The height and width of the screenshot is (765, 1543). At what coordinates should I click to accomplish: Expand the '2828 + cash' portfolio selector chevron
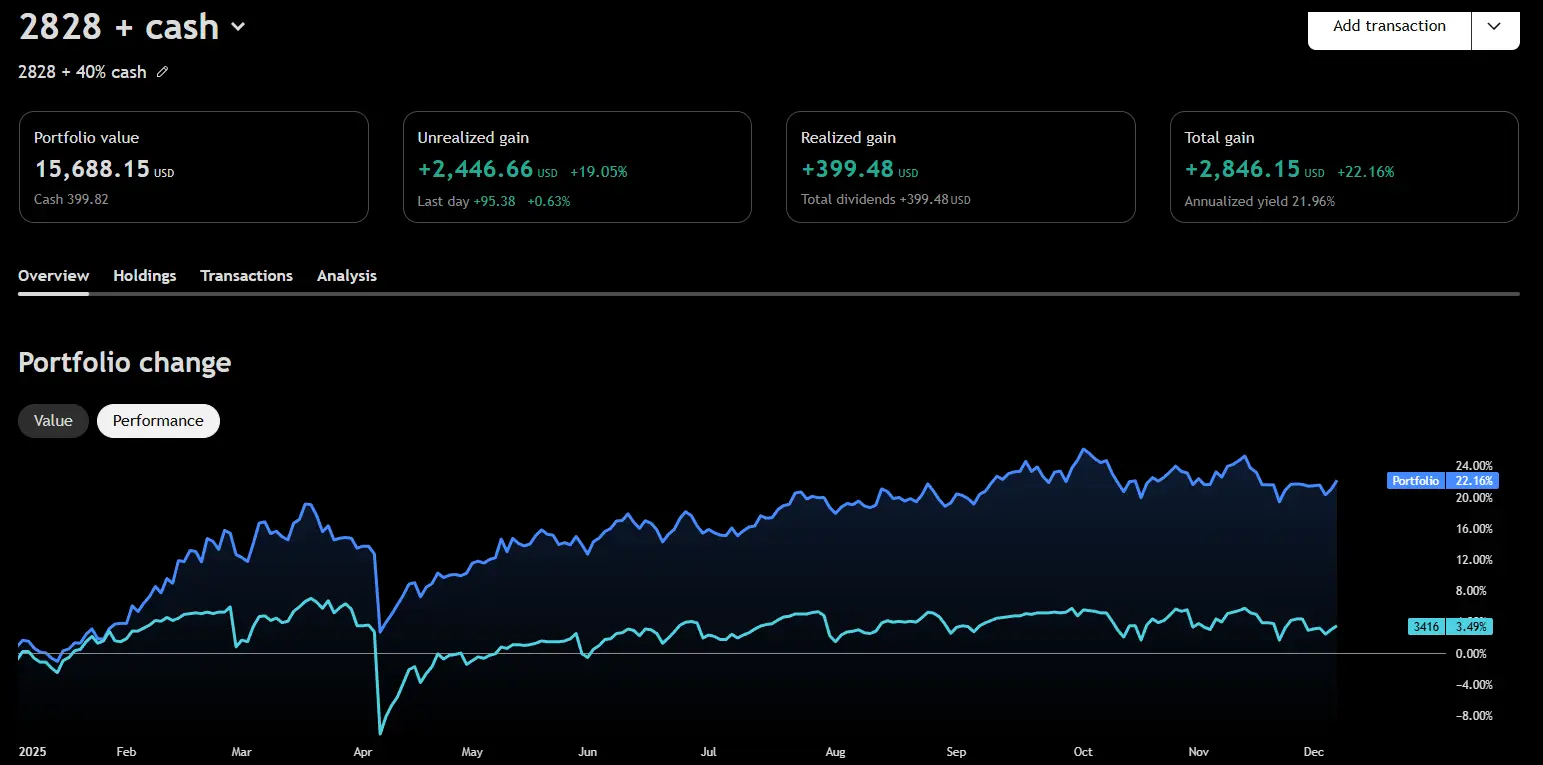pyautogui.click(x=238, y=27)
